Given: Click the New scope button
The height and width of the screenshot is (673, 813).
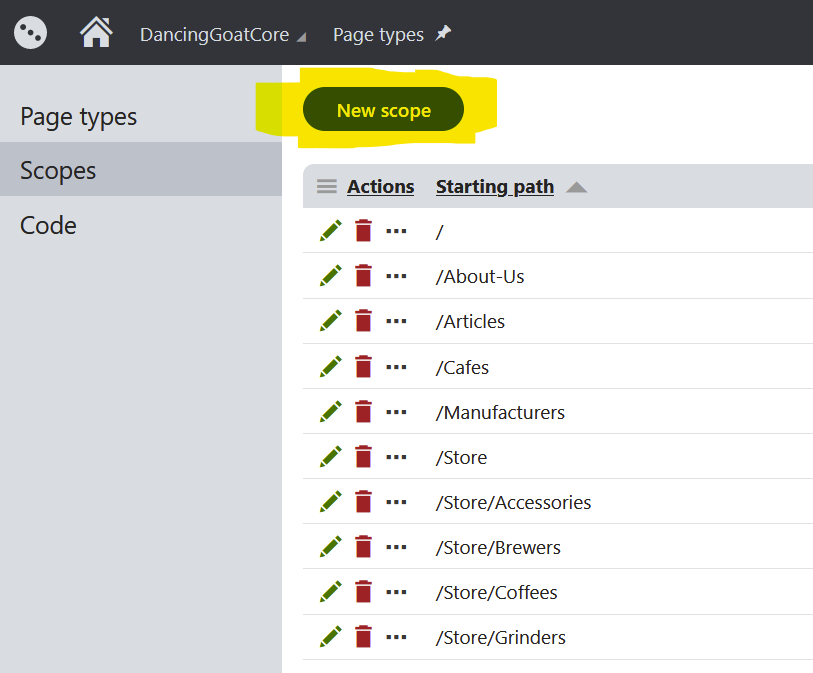Looking at the screenshot, I should [383, 109].
